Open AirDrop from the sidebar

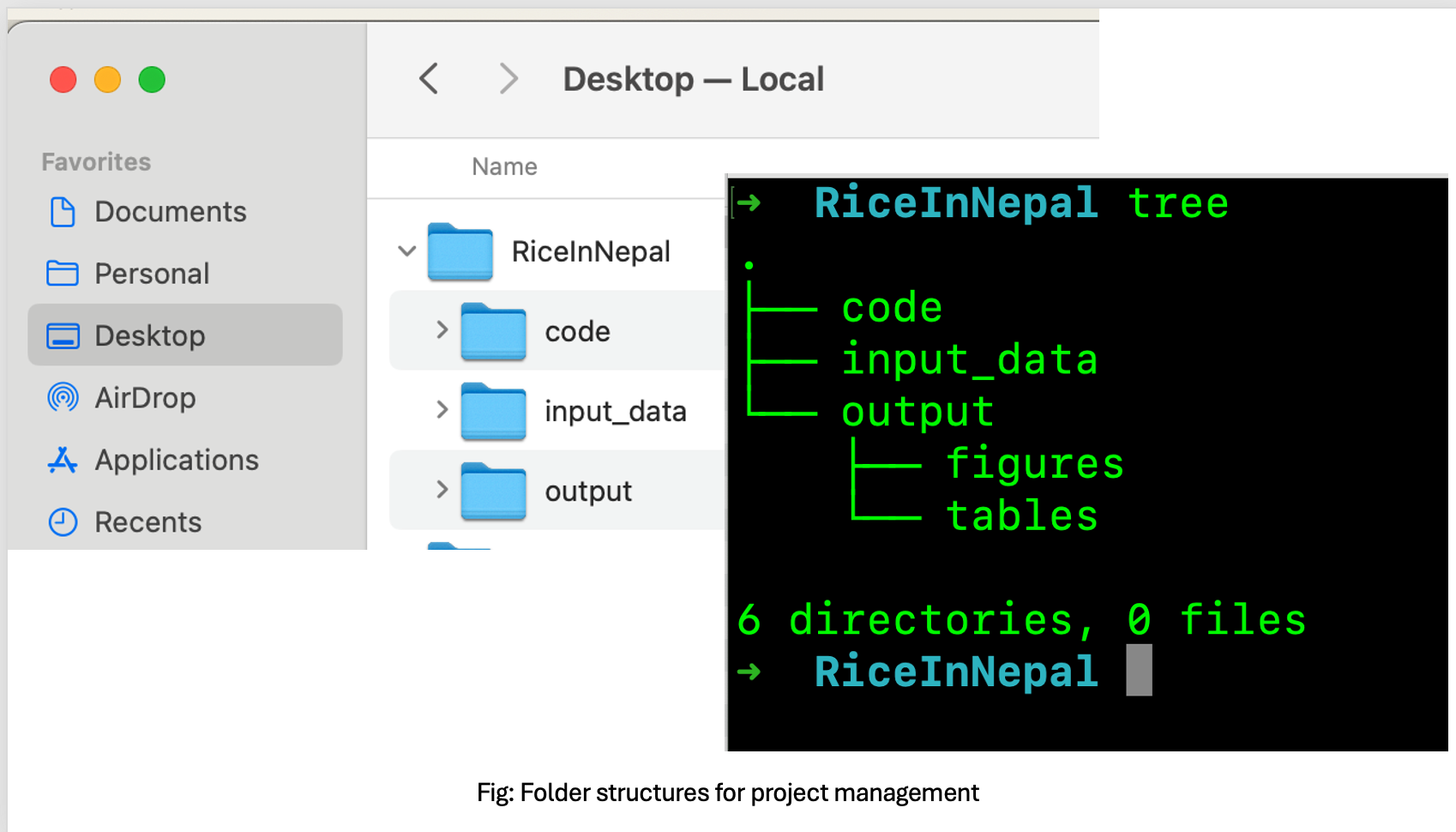(144, 398)
